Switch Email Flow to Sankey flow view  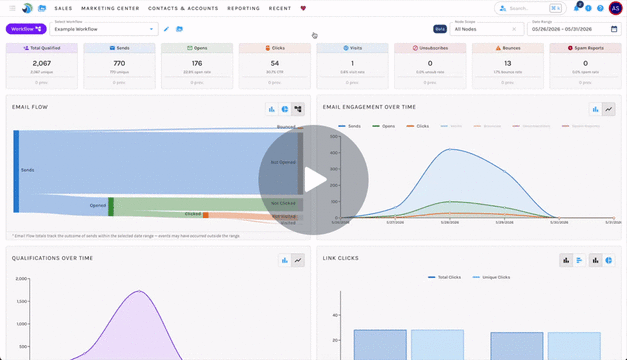point(298,109)
